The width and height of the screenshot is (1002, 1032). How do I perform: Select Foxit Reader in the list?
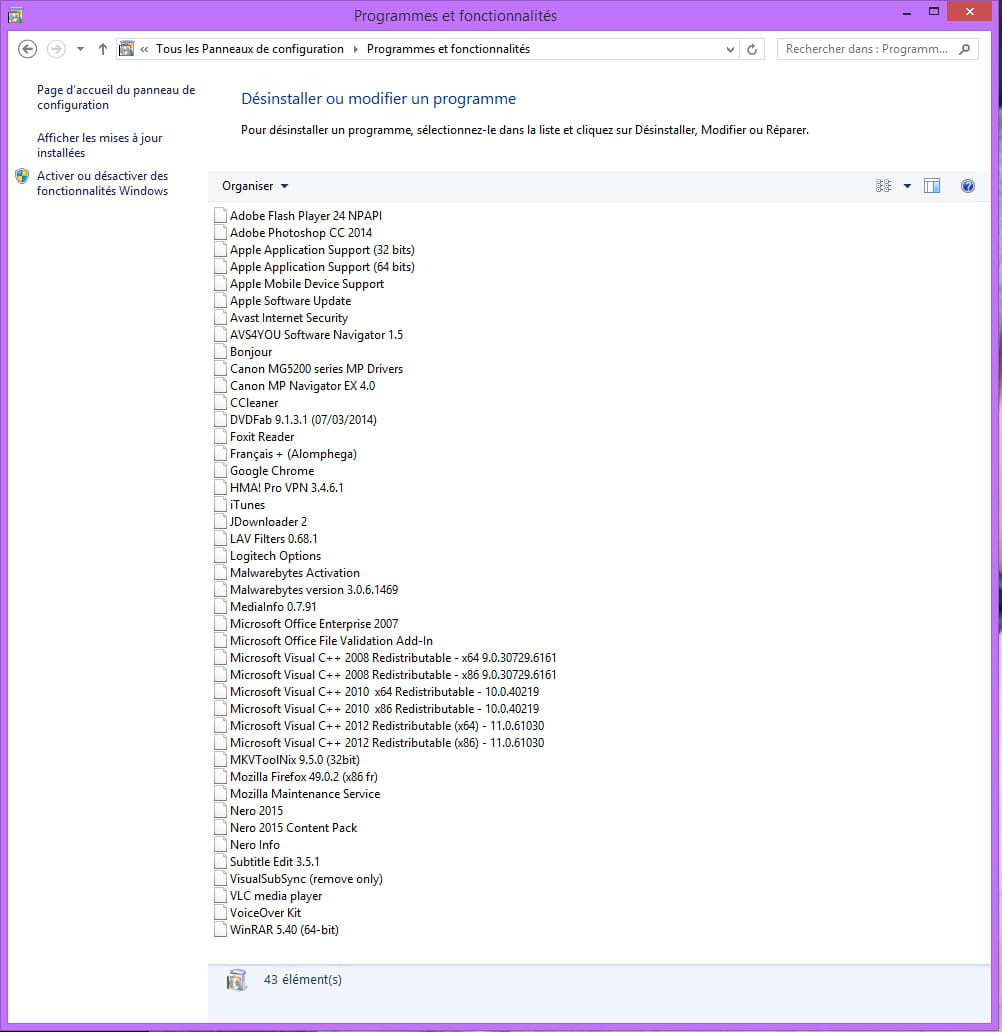262,437
